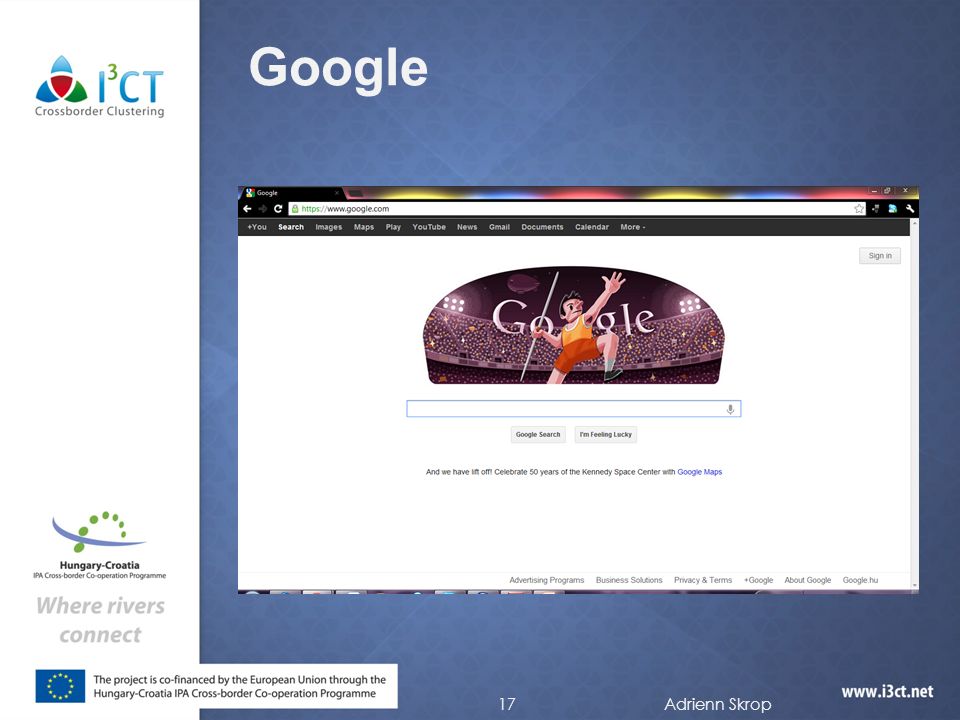Click the I3CT Crossborder Clustering logo
Image resolution: width=960 pixels, height=720 pixels.
[x=100, y=86]
